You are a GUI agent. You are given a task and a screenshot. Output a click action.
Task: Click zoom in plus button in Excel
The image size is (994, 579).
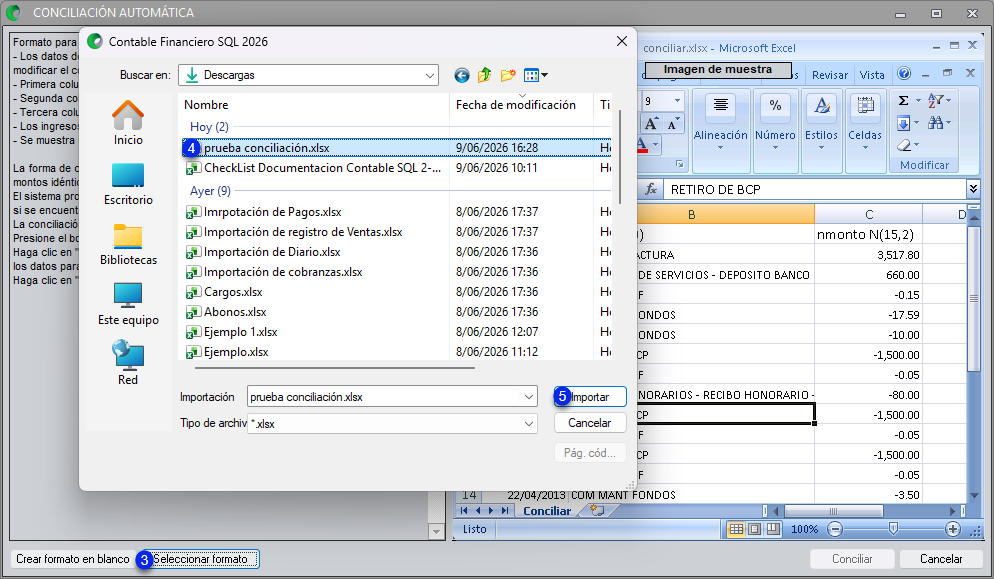[x=952, y=529]
